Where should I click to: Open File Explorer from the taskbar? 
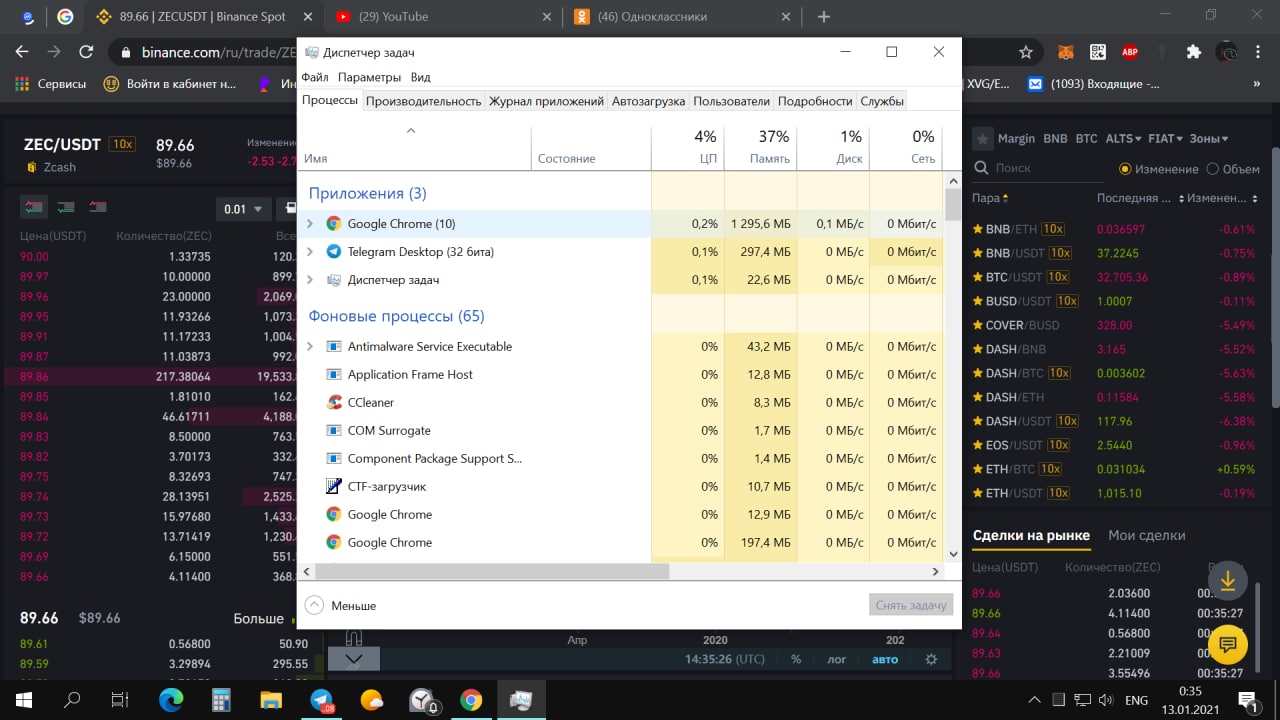coord(271,700)
